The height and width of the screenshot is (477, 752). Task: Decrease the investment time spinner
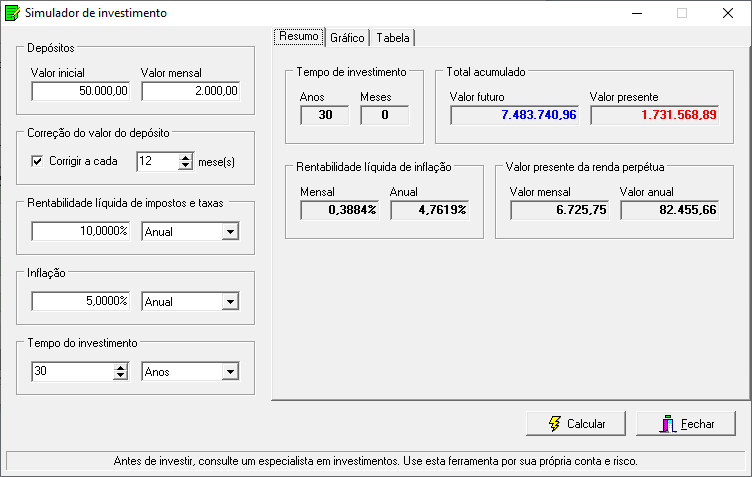(x=121, y=376)
